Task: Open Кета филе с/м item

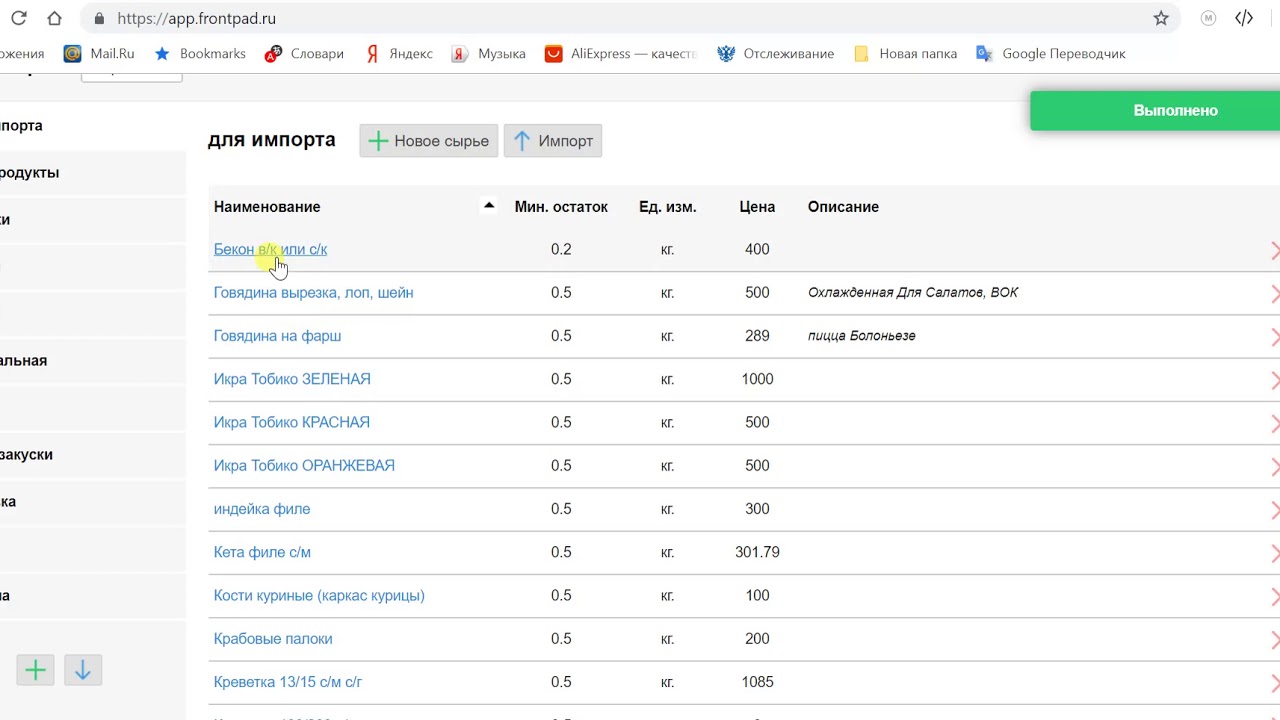Action: 262,552
